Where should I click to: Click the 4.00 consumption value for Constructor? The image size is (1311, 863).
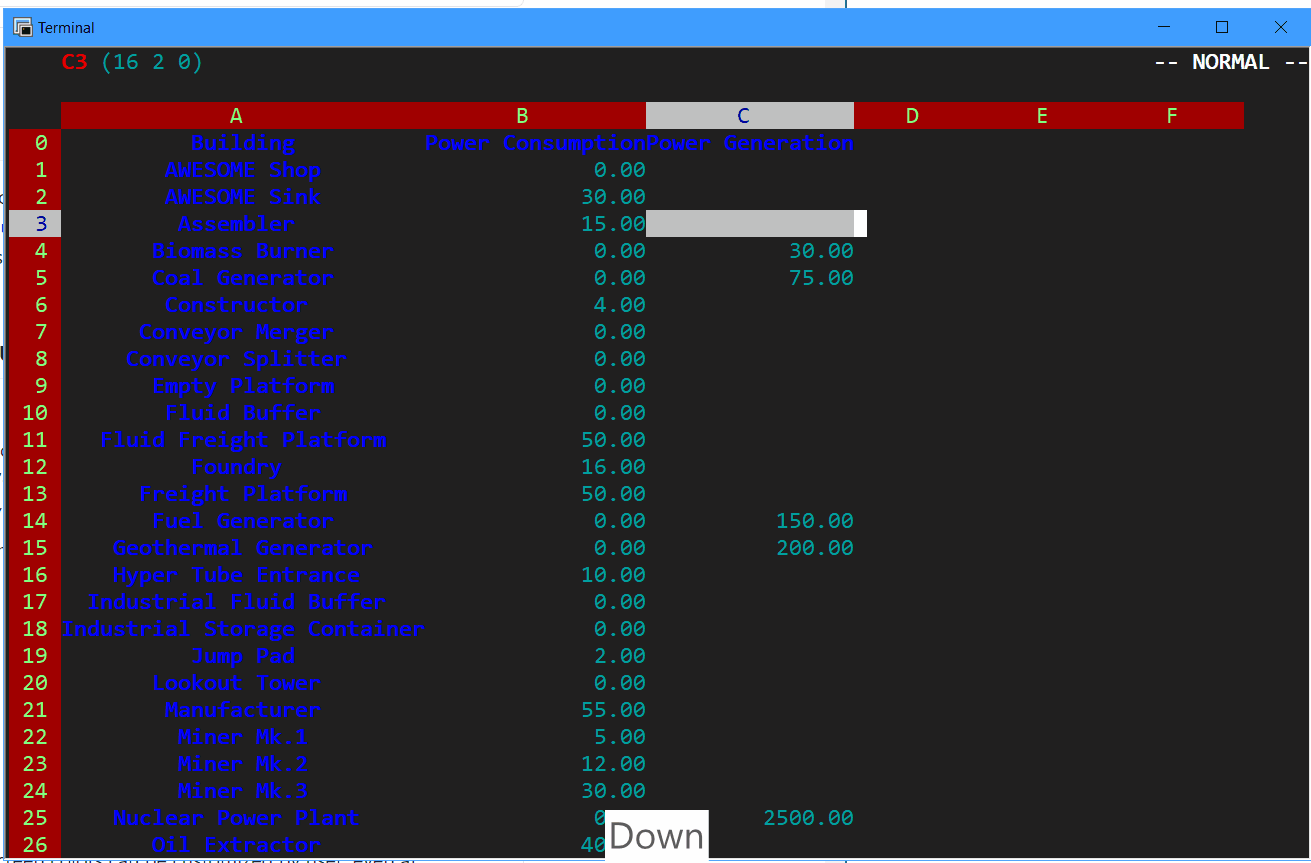point(620,305)
